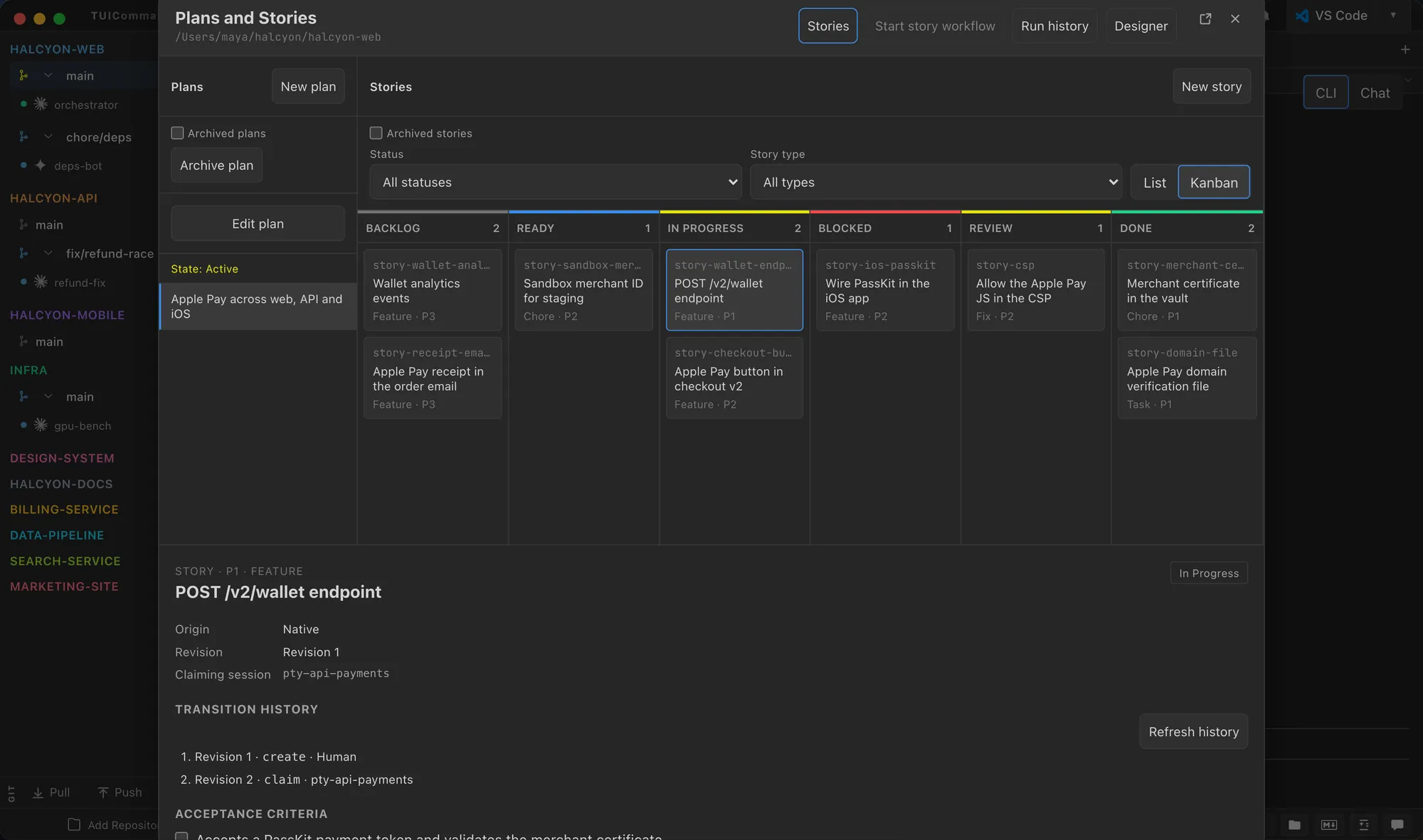Screen dimensions: 1423x840
Task: Open the Apple Pay button in checkout v2 card
Action: coord(734,378)
